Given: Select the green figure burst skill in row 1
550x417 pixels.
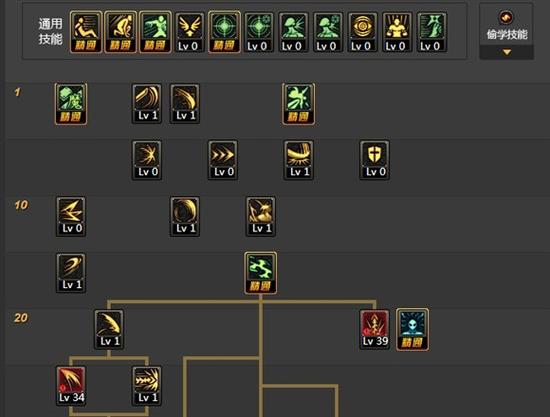Looking at the screenshot, I should tap(299, 104).
